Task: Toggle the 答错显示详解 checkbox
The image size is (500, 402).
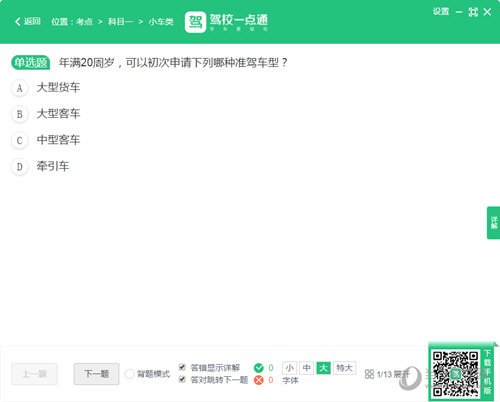Action: 182,367
